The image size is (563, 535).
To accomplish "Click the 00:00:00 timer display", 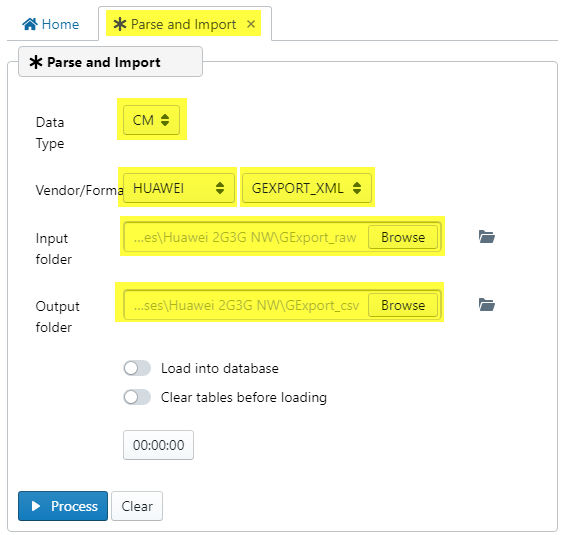I will tap(158, 445).
